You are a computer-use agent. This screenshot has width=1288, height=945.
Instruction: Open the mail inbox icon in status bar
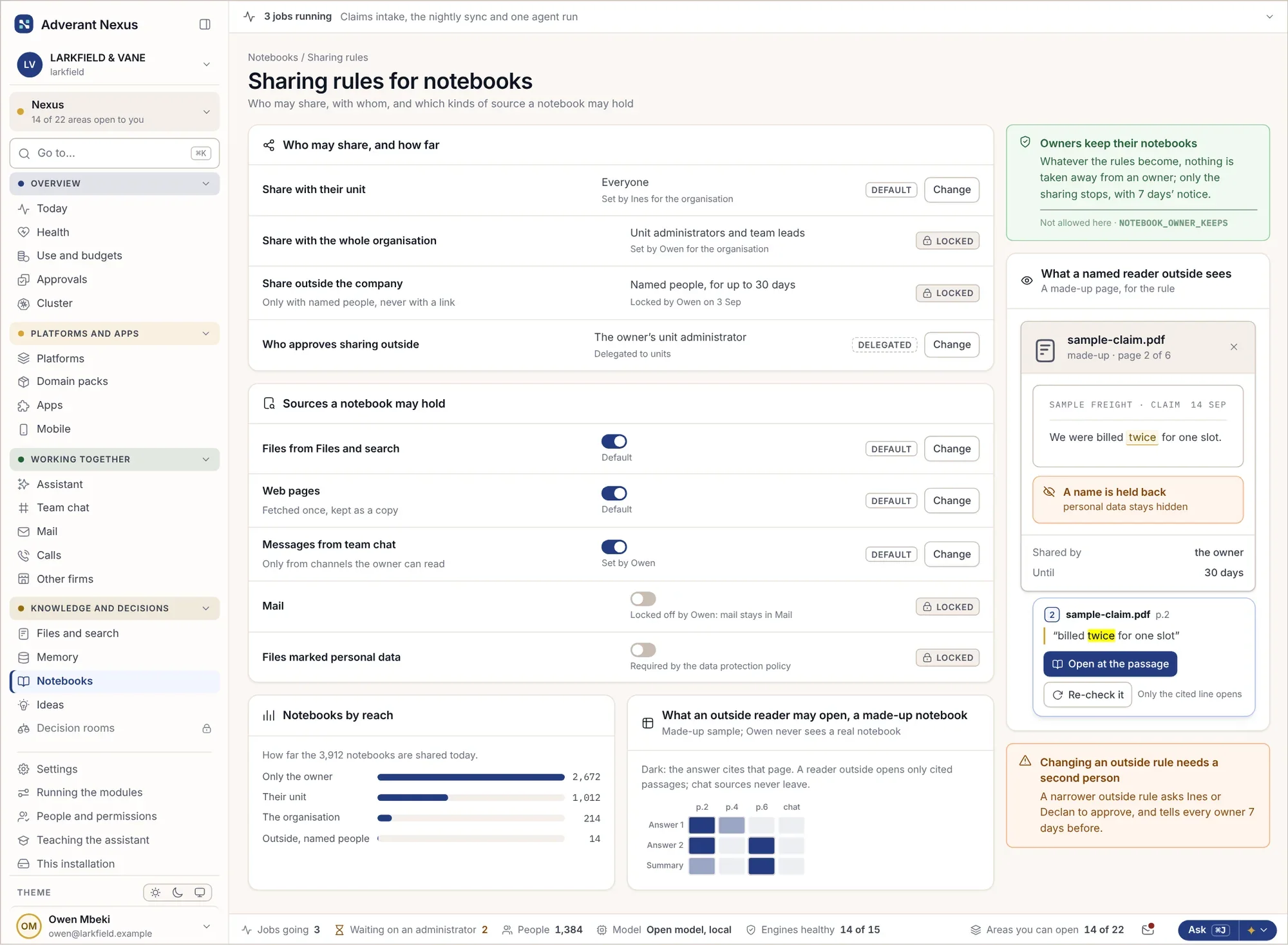coord(1148,930)
